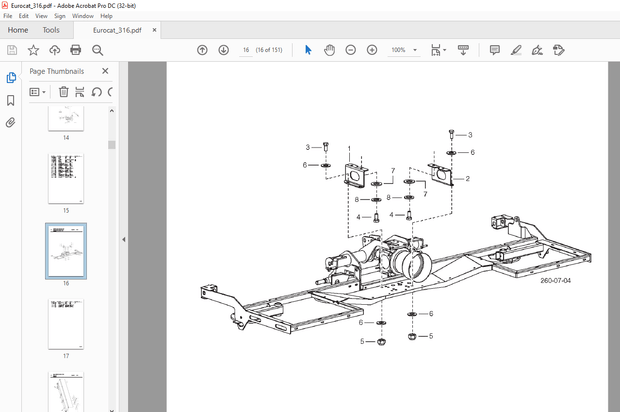Select page 18 thumbnail below page 17
The width and height of the screenshot is (620, 412).
(x=66, y=391)
